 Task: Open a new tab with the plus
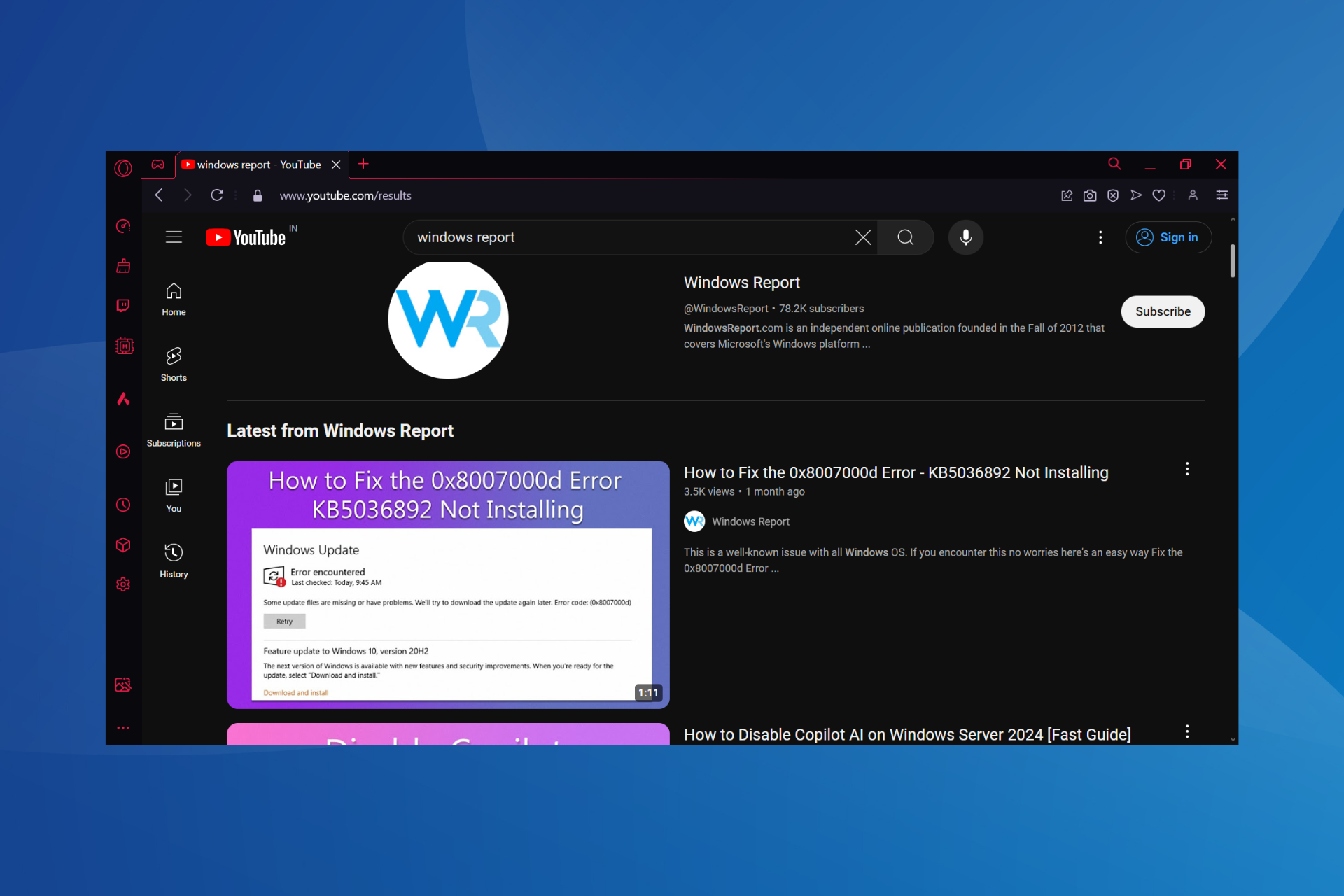(363, 164)
